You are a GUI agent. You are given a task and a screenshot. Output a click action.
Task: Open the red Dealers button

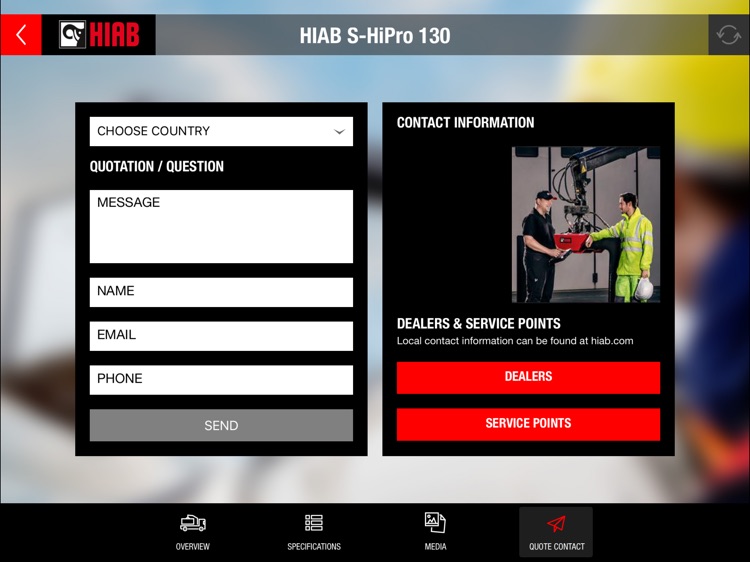[528, 377]
